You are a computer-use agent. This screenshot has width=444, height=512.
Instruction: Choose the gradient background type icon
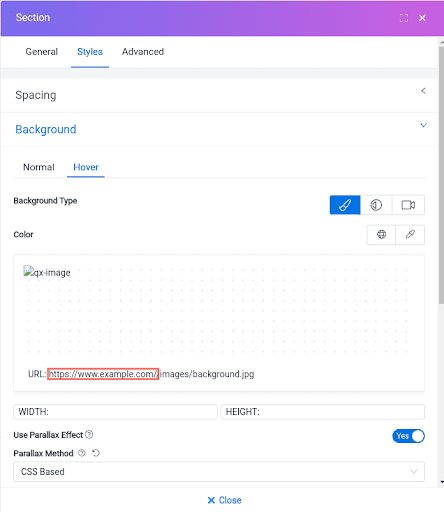[376, 205]
